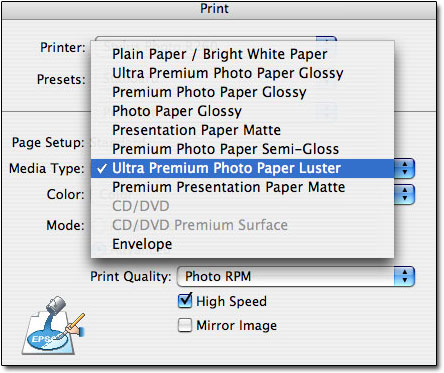Click checked Ultra Premium Photo Paper Luster

pos(242,168)
